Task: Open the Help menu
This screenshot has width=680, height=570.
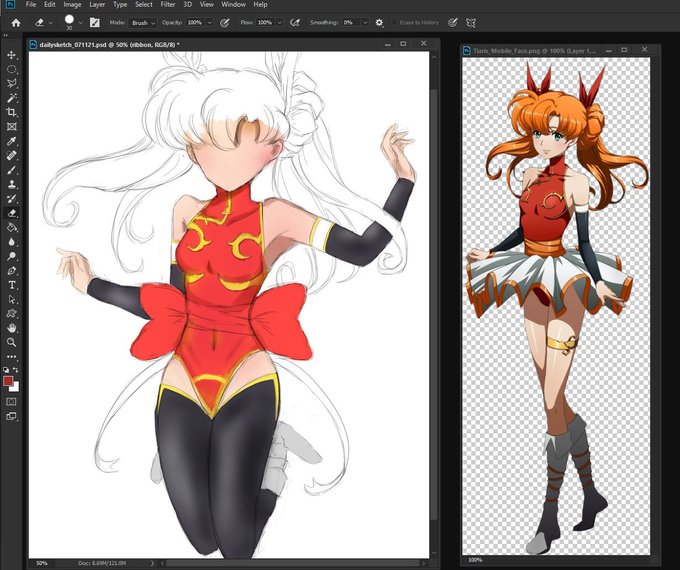Action: click(260, 5)
